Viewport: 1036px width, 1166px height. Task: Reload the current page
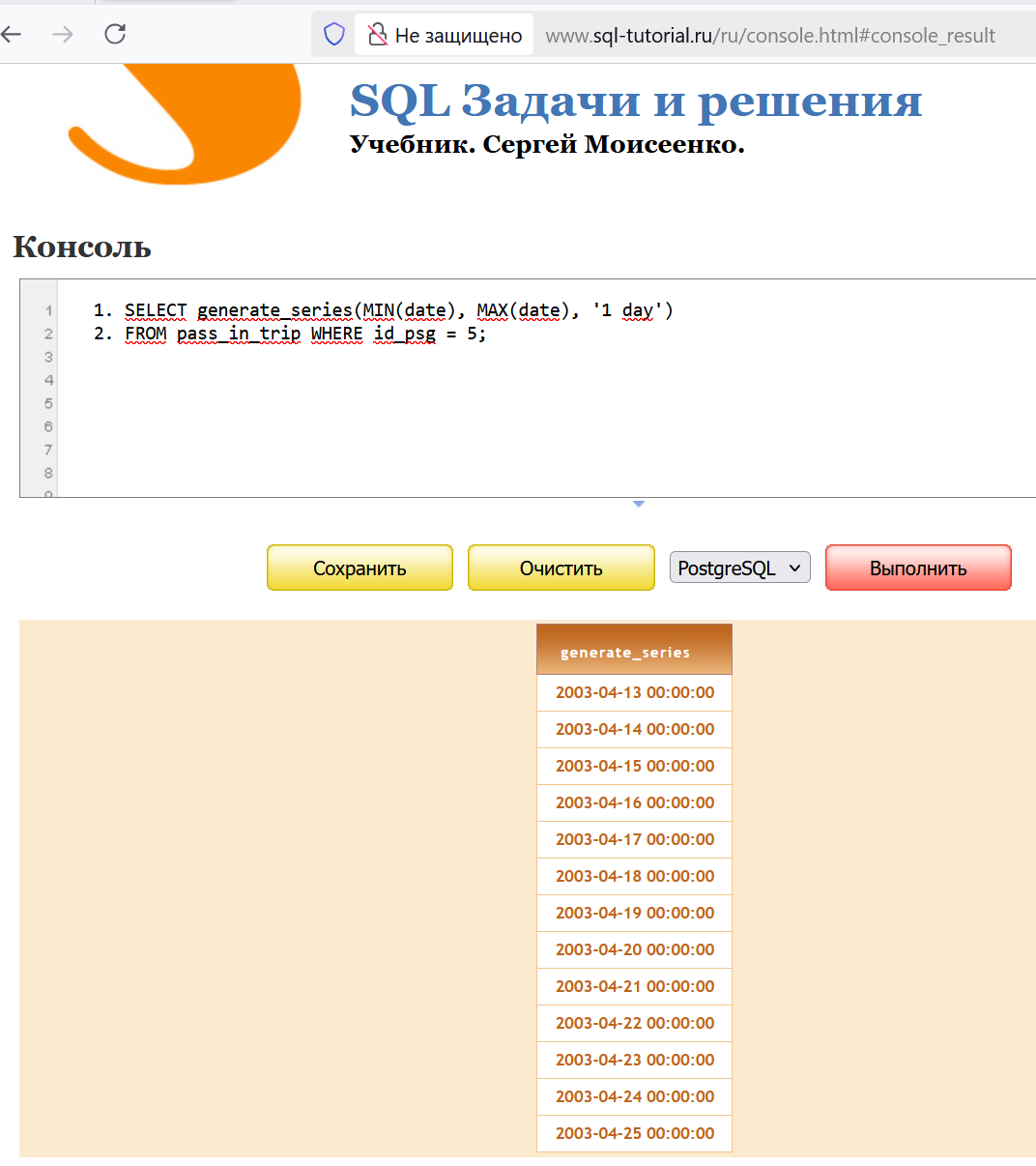115,35
